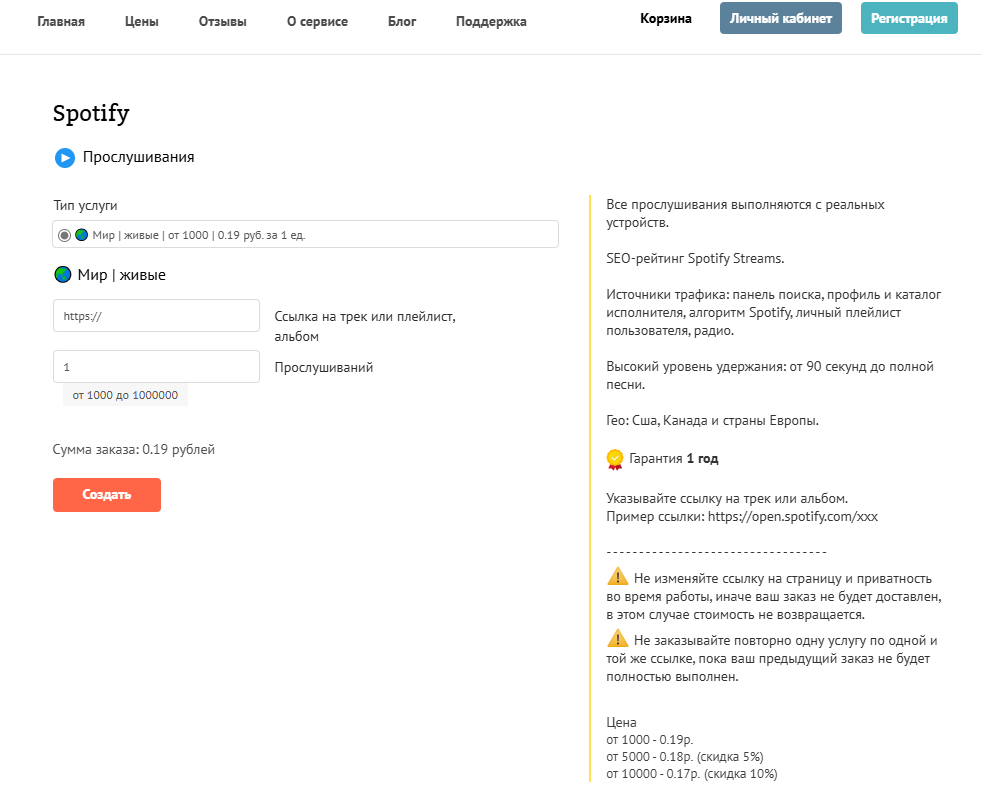Click the price line от 10000 - 0.17р. (скидка 10%)
Viewport: 982px width, 795px height.
click(692, 774)
